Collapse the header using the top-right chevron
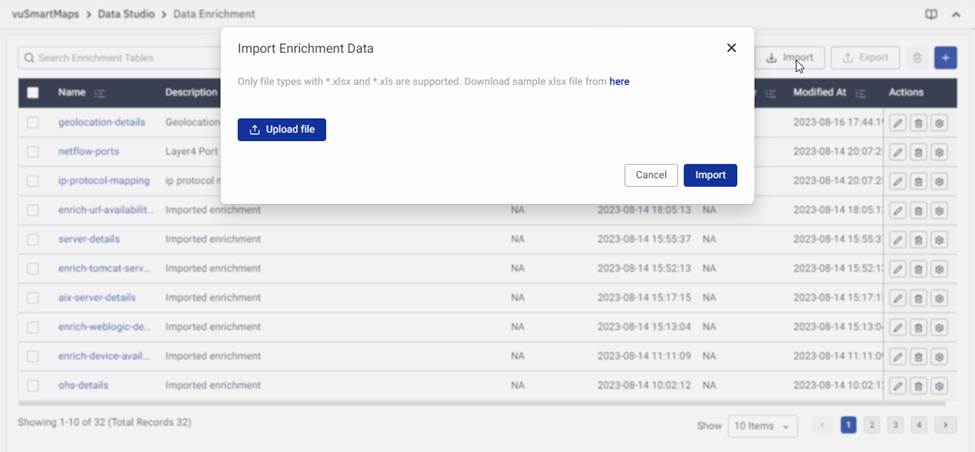Screen dimensions: 975x452 click(956, 15)
